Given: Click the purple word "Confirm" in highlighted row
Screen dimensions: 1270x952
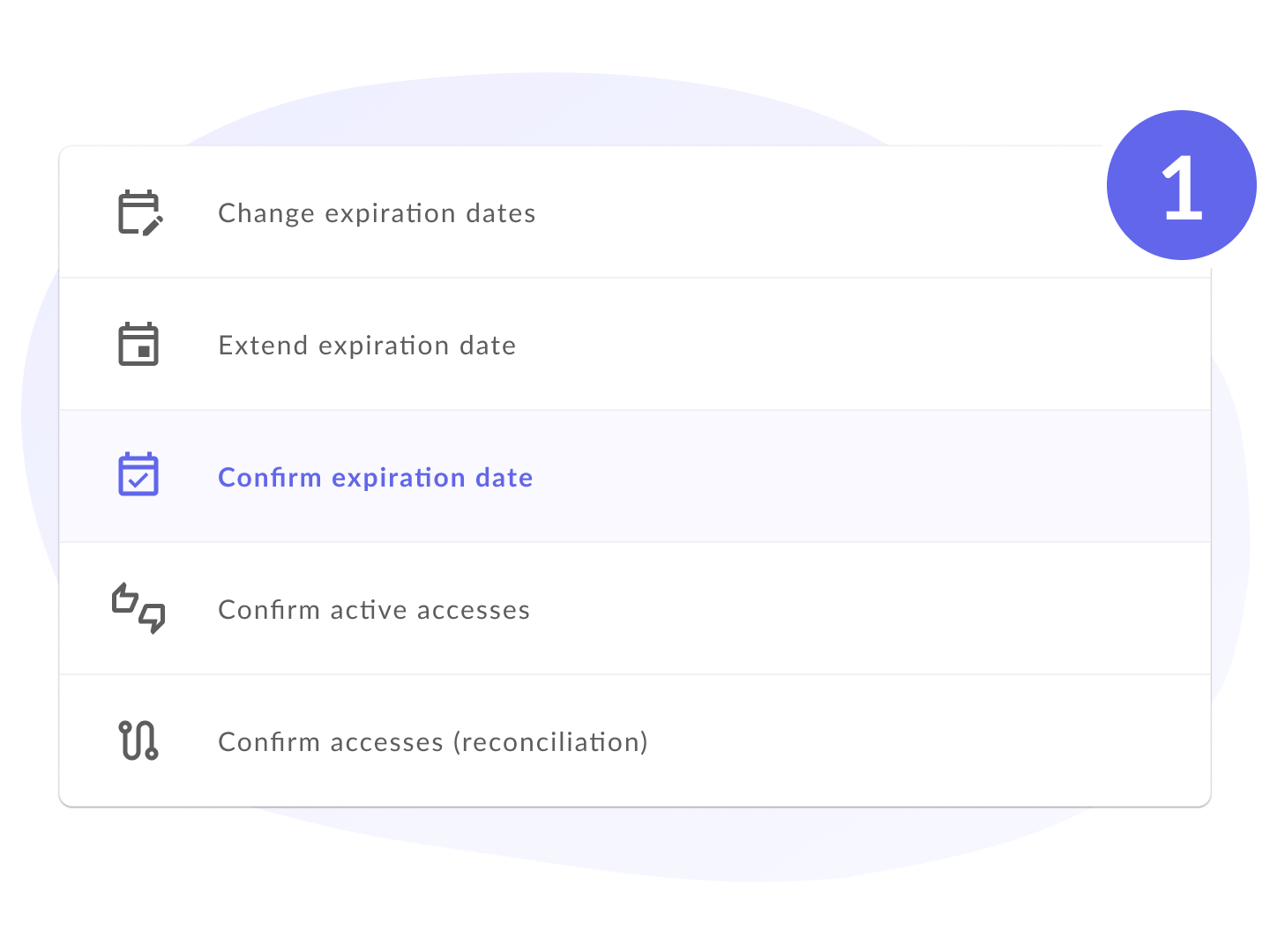Looking at the screenshot, I should click(270, 478).
